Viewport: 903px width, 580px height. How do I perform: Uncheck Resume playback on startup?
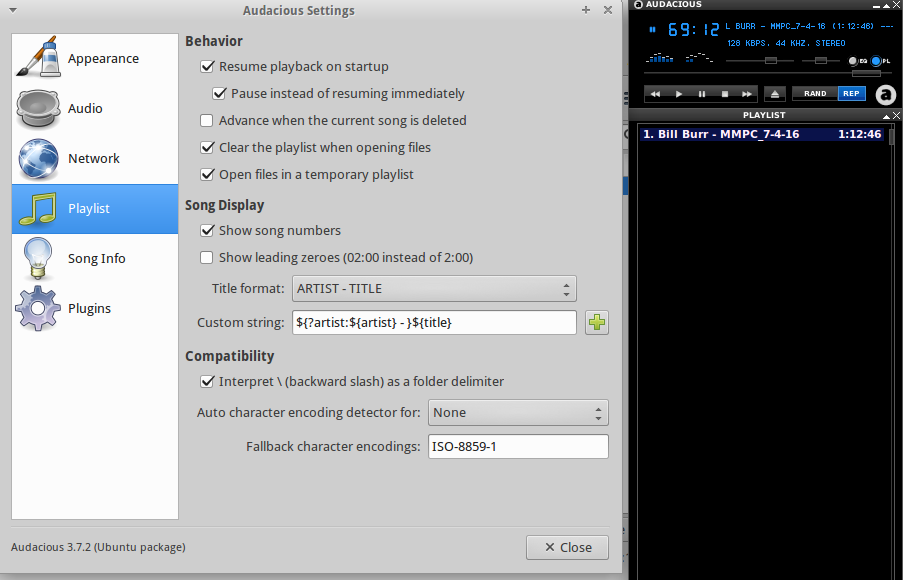click(x=206, y=66)
